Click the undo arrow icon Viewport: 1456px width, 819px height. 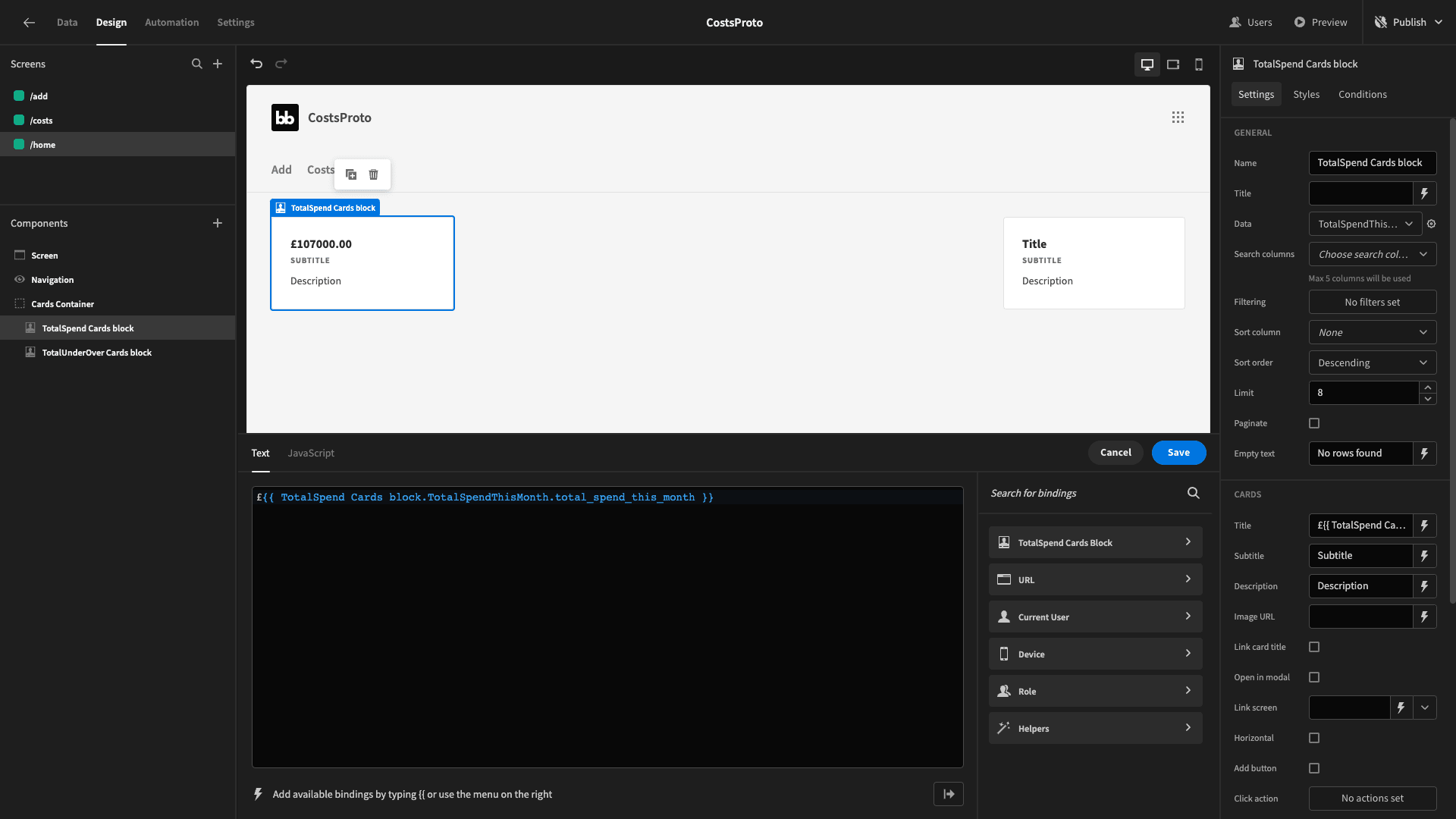point(256,64)
